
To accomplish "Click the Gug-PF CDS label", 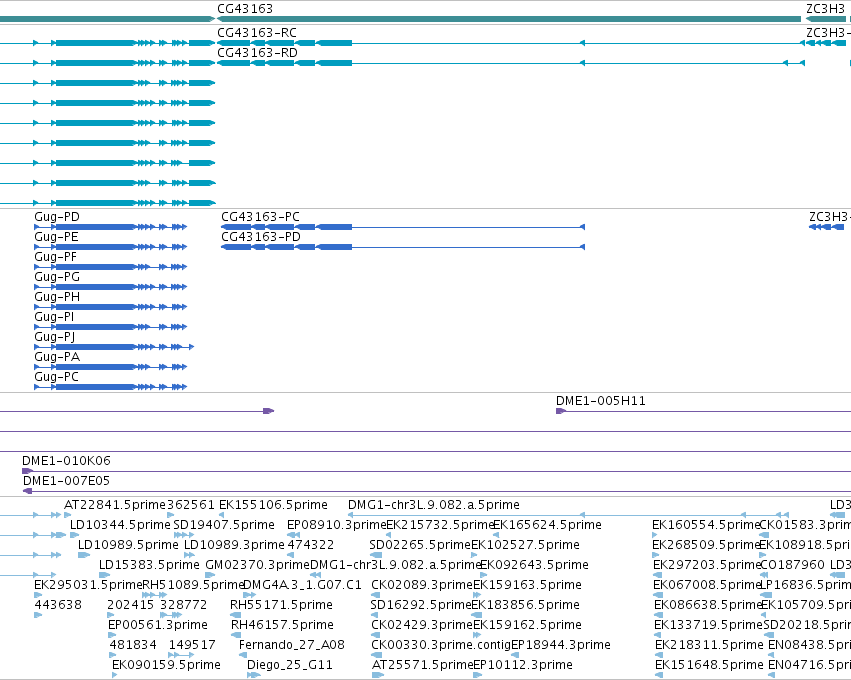I will [x=55, y=257].
